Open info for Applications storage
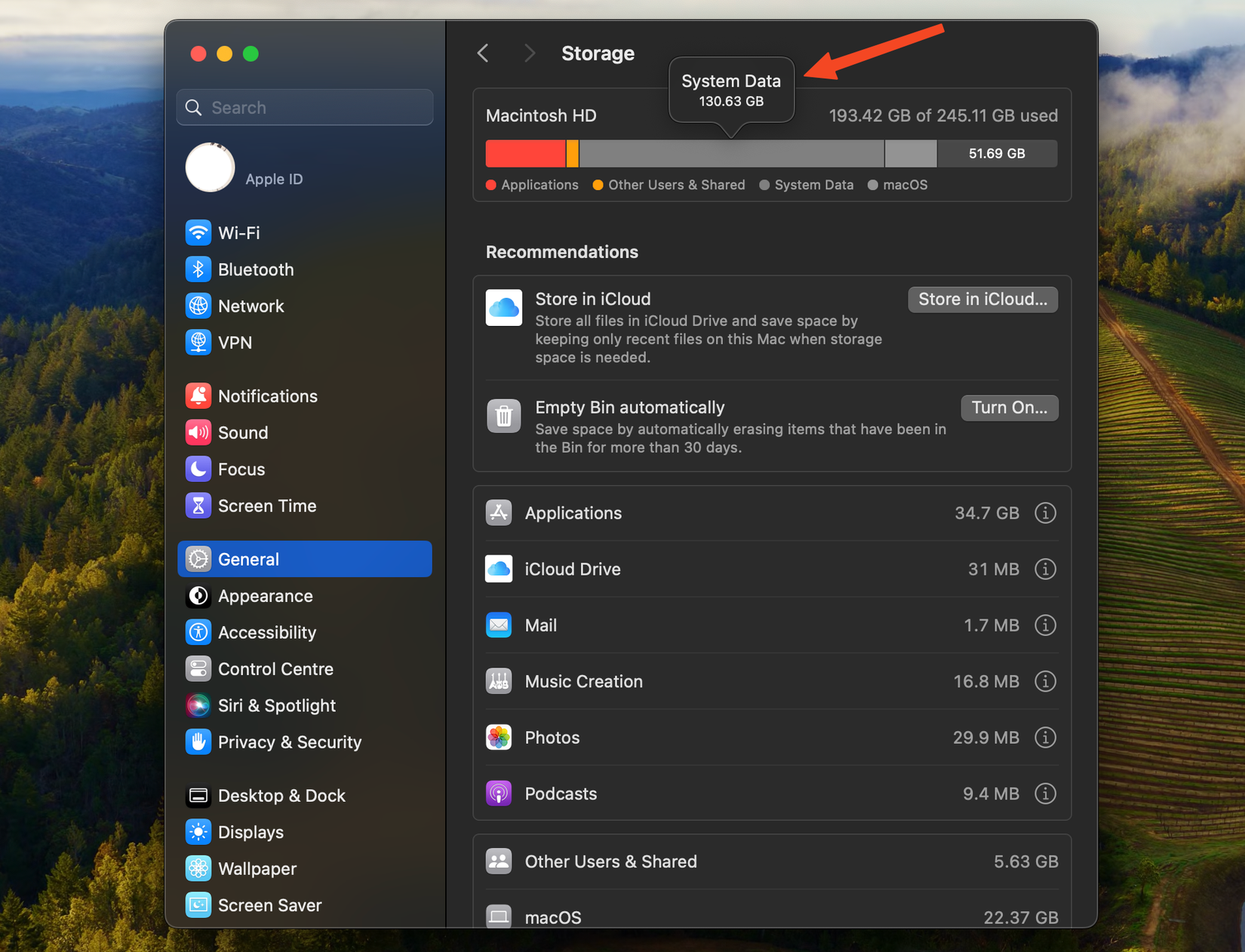Screen dimensions: 1245x952 (1044, 513)
